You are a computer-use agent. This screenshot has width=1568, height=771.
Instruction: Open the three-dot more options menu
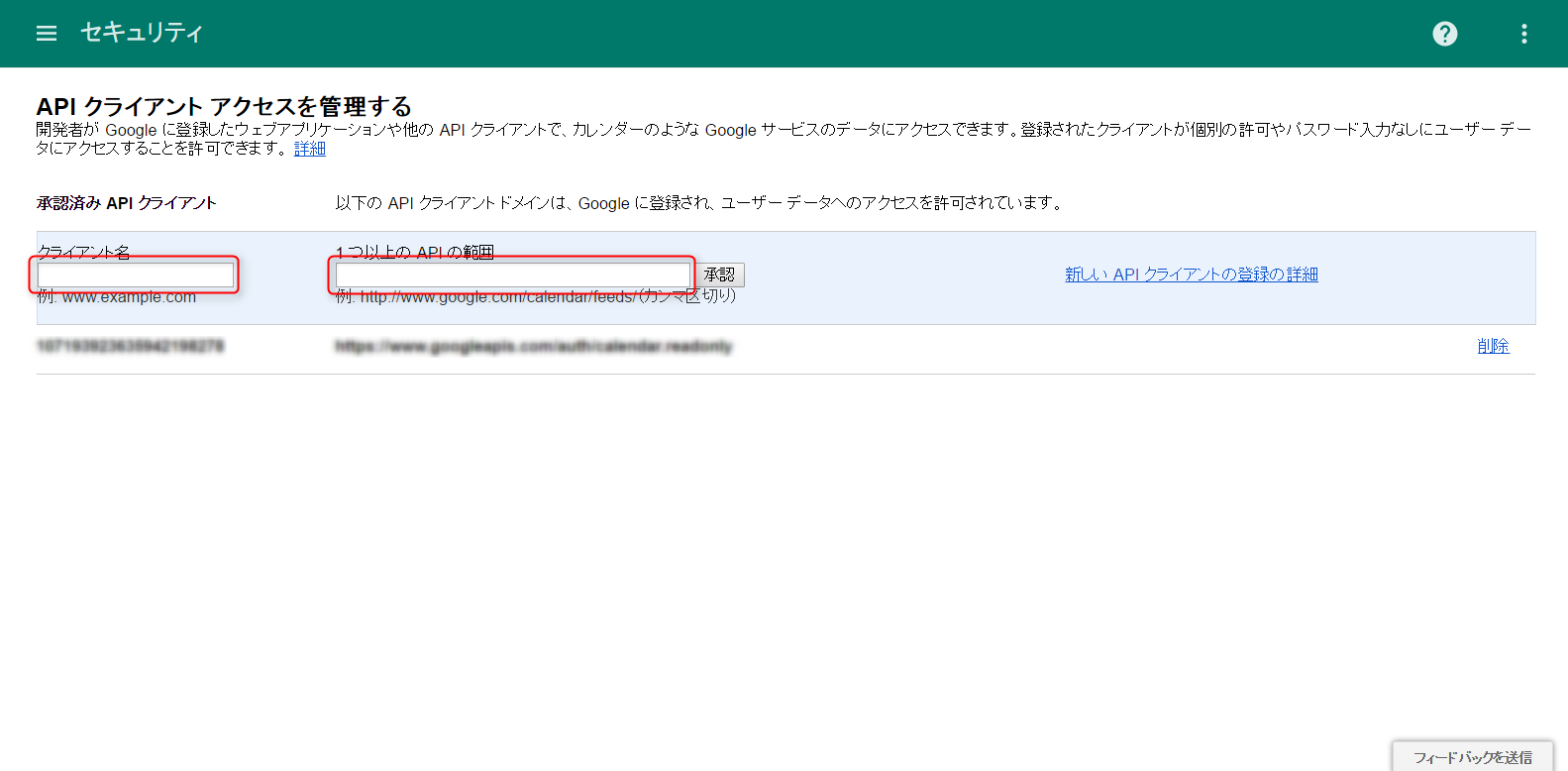click(x=1524, y=34)
